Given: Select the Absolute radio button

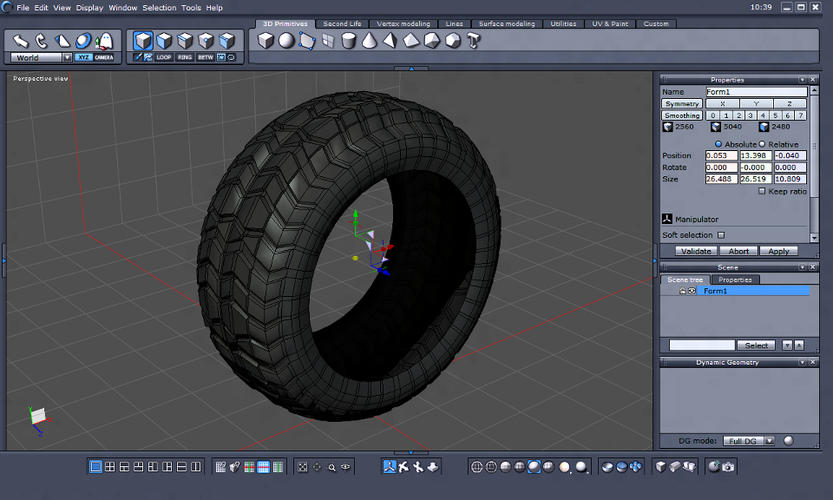Looking at the screenshot, I should 718,144.
